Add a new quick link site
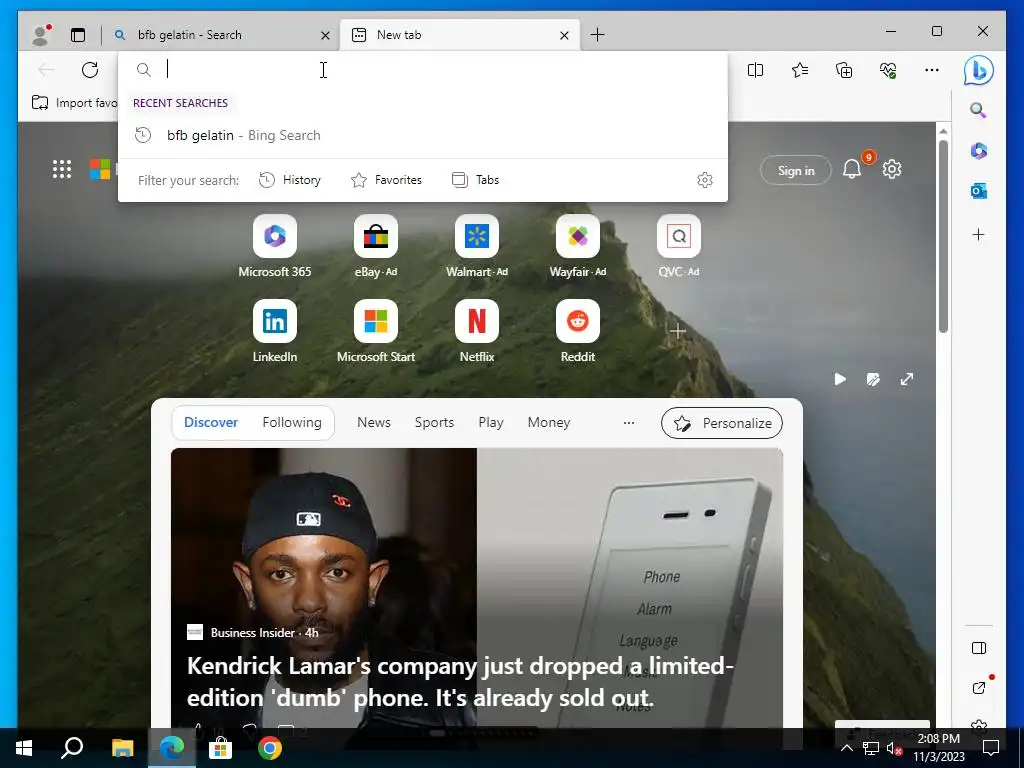This screenshot has width=1024, height=768. 678,331
